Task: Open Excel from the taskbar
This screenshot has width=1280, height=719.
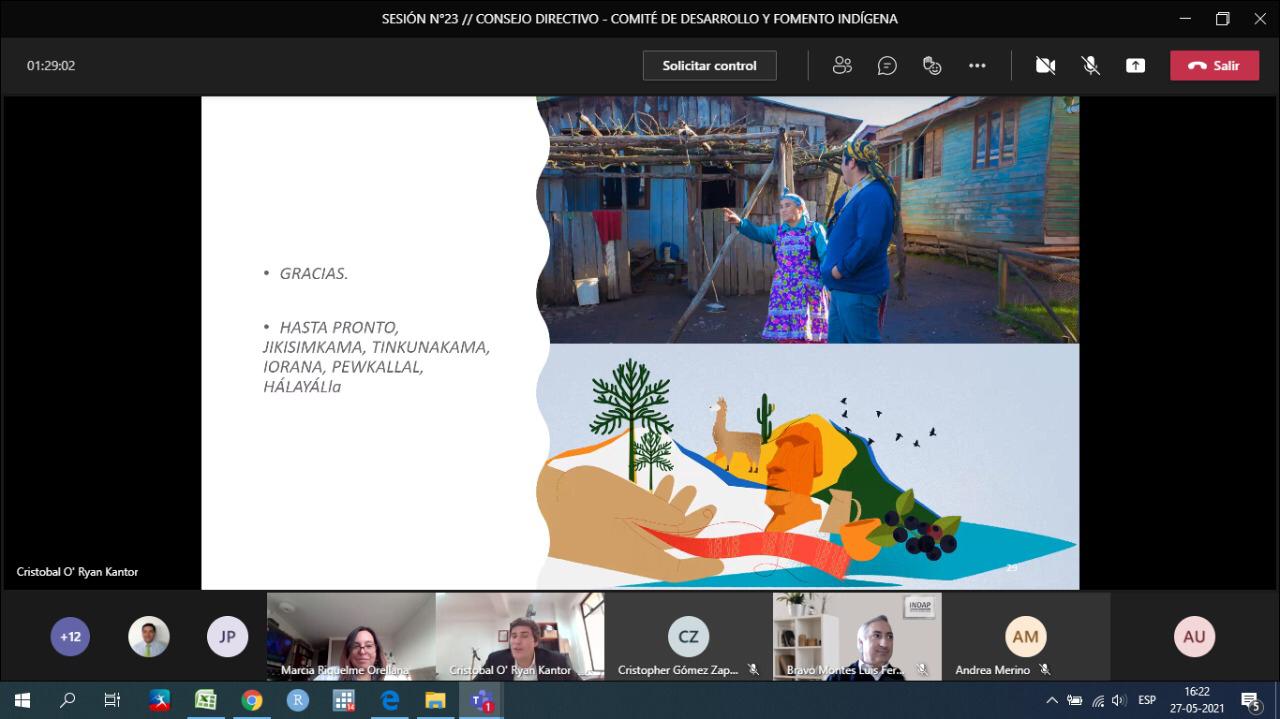Action: point(205,700)
